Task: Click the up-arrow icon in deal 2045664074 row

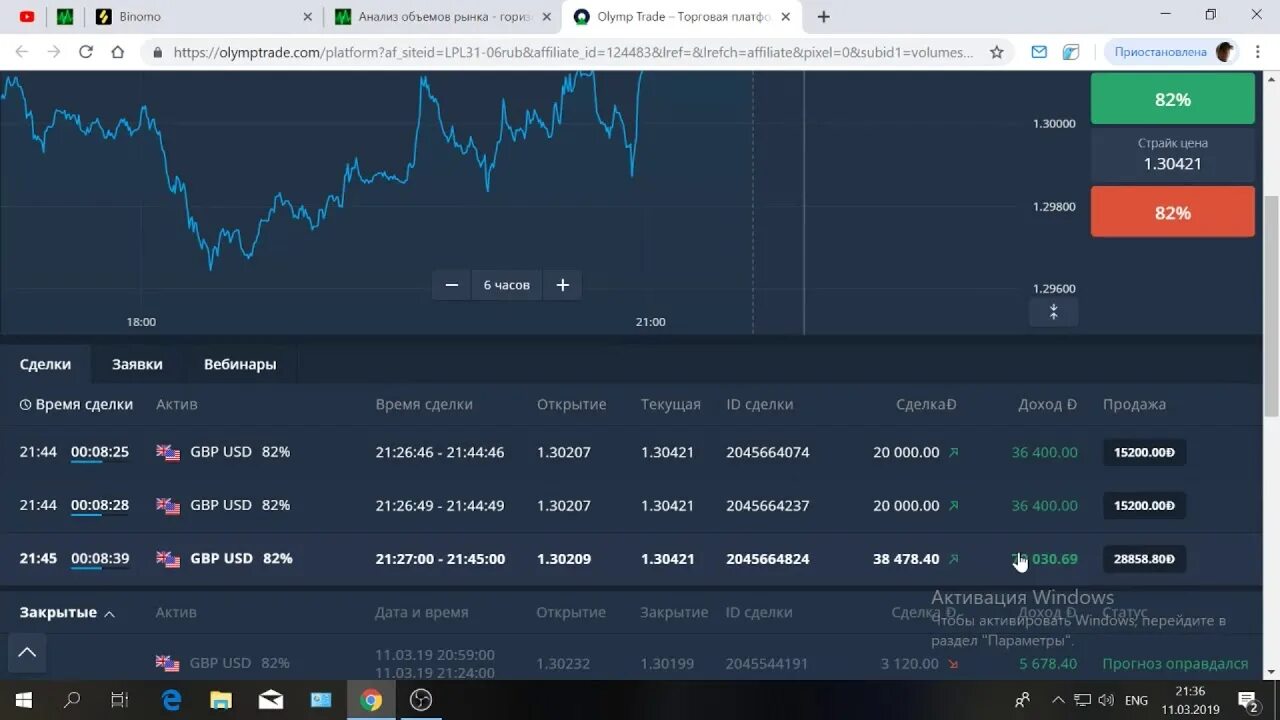Action: [x=953, y=452]
